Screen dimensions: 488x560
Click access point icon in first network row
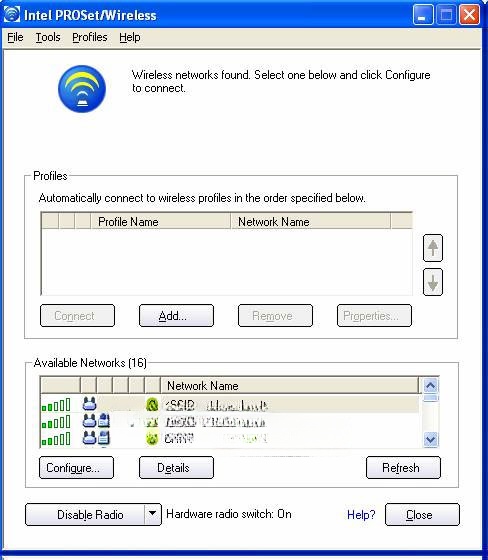point(89,404)
